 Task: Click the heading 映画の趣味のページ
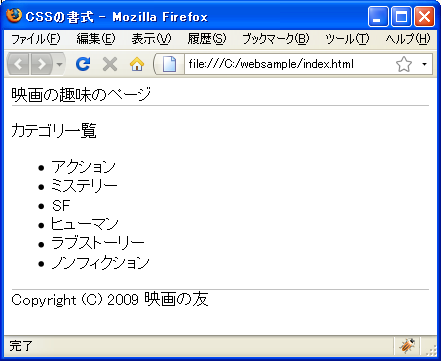click(81, 95)
